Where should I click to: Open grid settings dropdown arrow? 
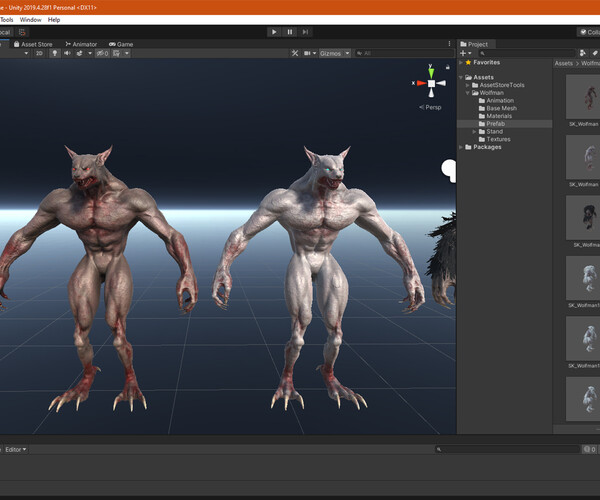127,53
